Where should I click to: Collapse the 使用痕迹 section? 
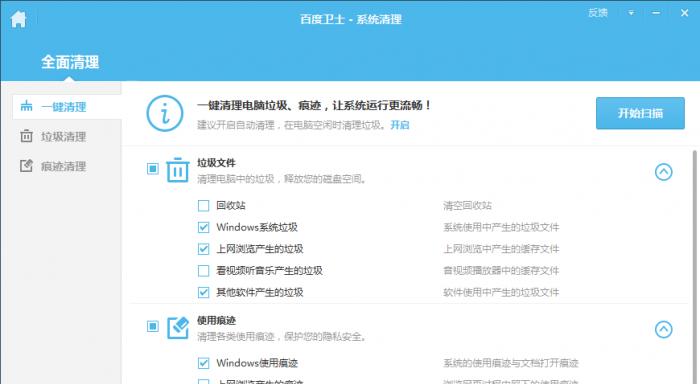663,330
